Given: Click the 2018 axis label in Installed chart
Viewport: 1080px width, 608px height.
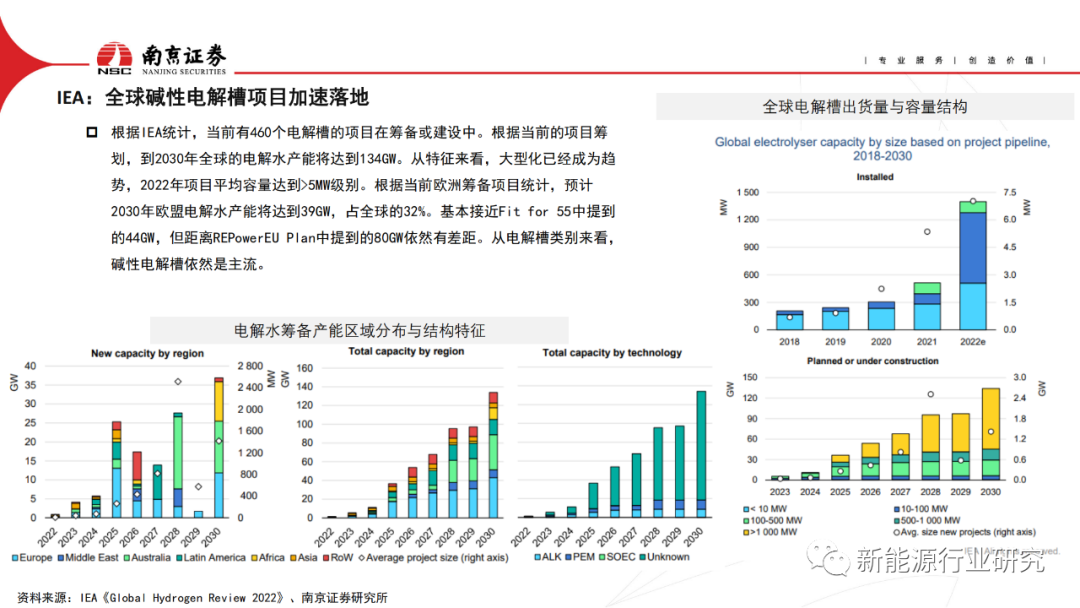Looking at the screenshot, I should [x=789, y=342].
